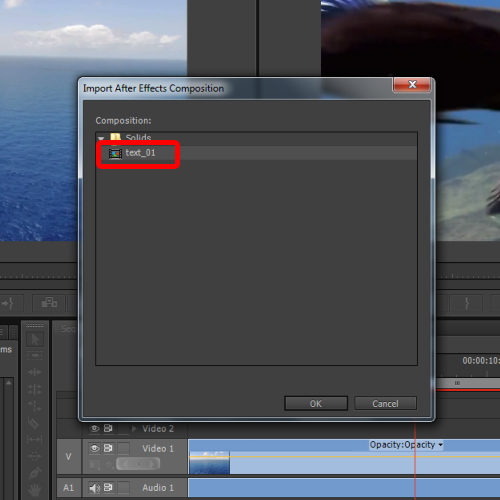Viewport: 500px width, 500px height.
Task: Click the A1 source track indicator
Action: [x=69, y=488]
